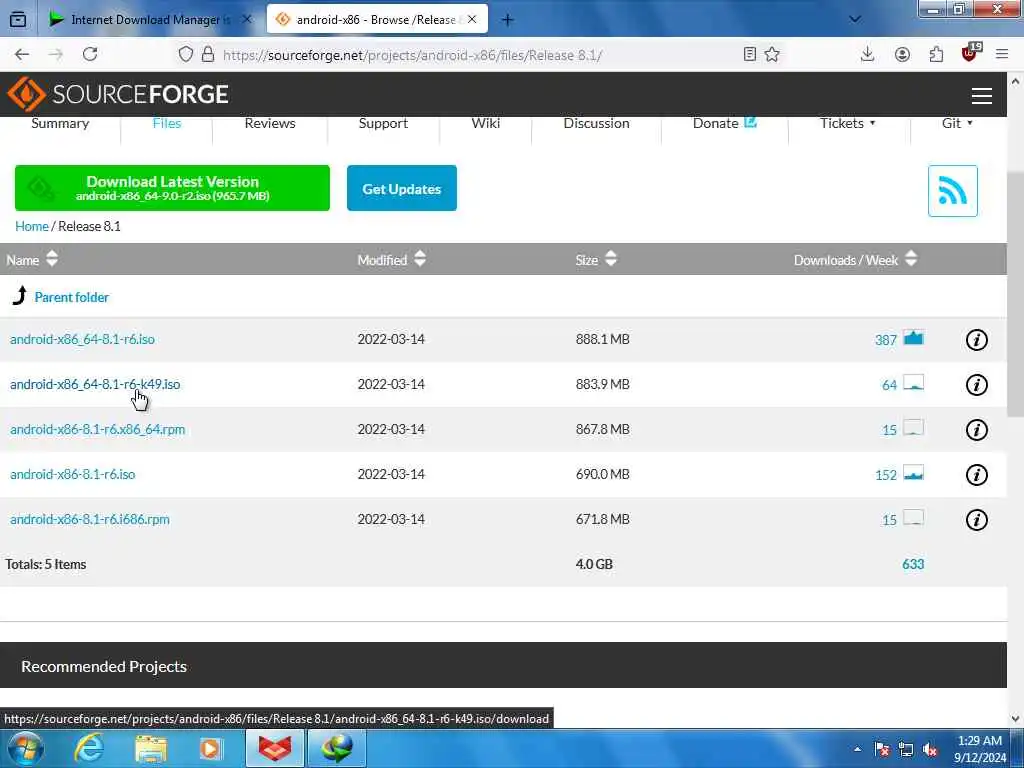Image resolution: width=1024 pixels, height=768 pixels.
Task: Sort files by Name column
Action: point(32,260)
